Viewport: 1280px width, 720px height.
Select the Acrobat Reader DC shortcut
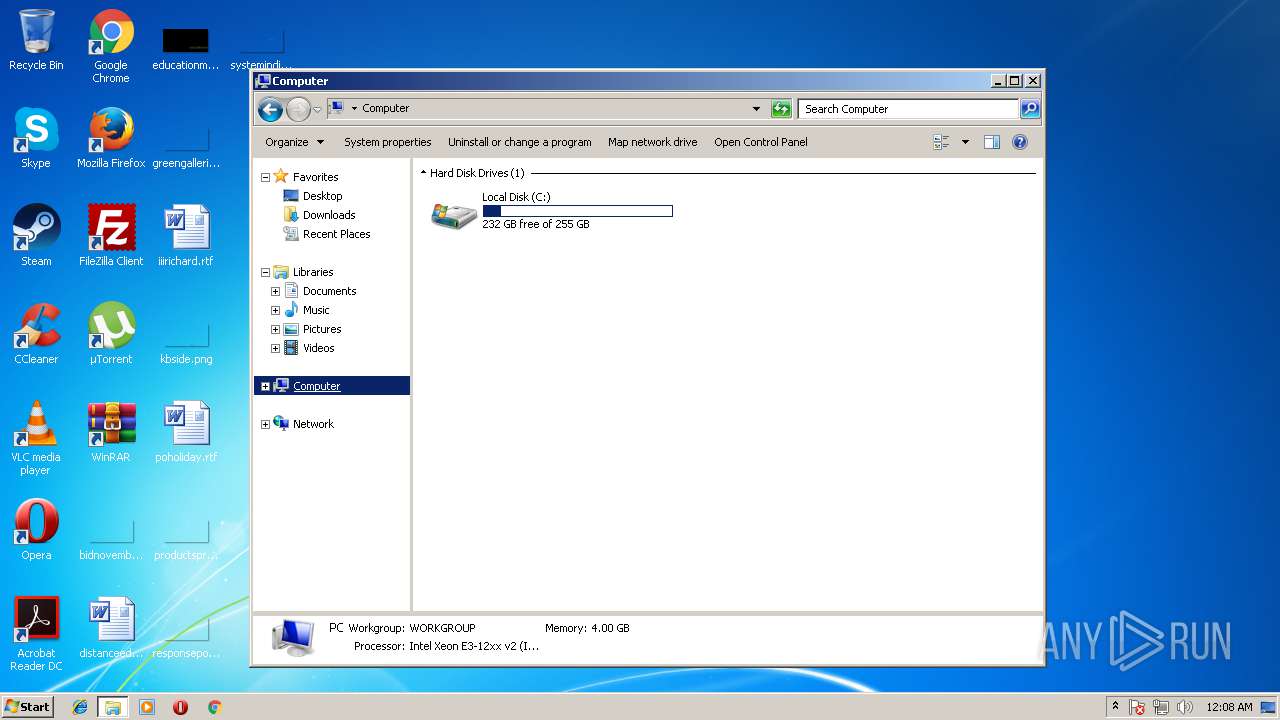(36, 634)
